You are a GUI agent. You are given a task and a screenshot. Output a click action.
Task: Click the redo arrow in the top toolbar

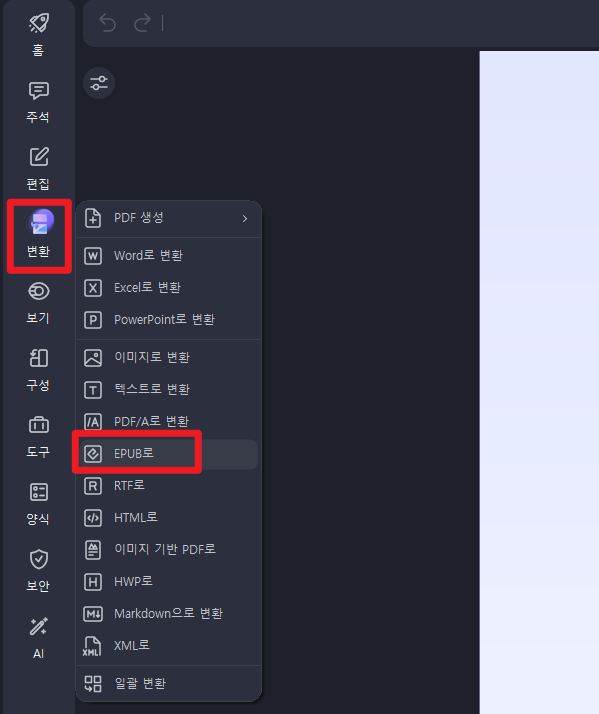[142, 23]
